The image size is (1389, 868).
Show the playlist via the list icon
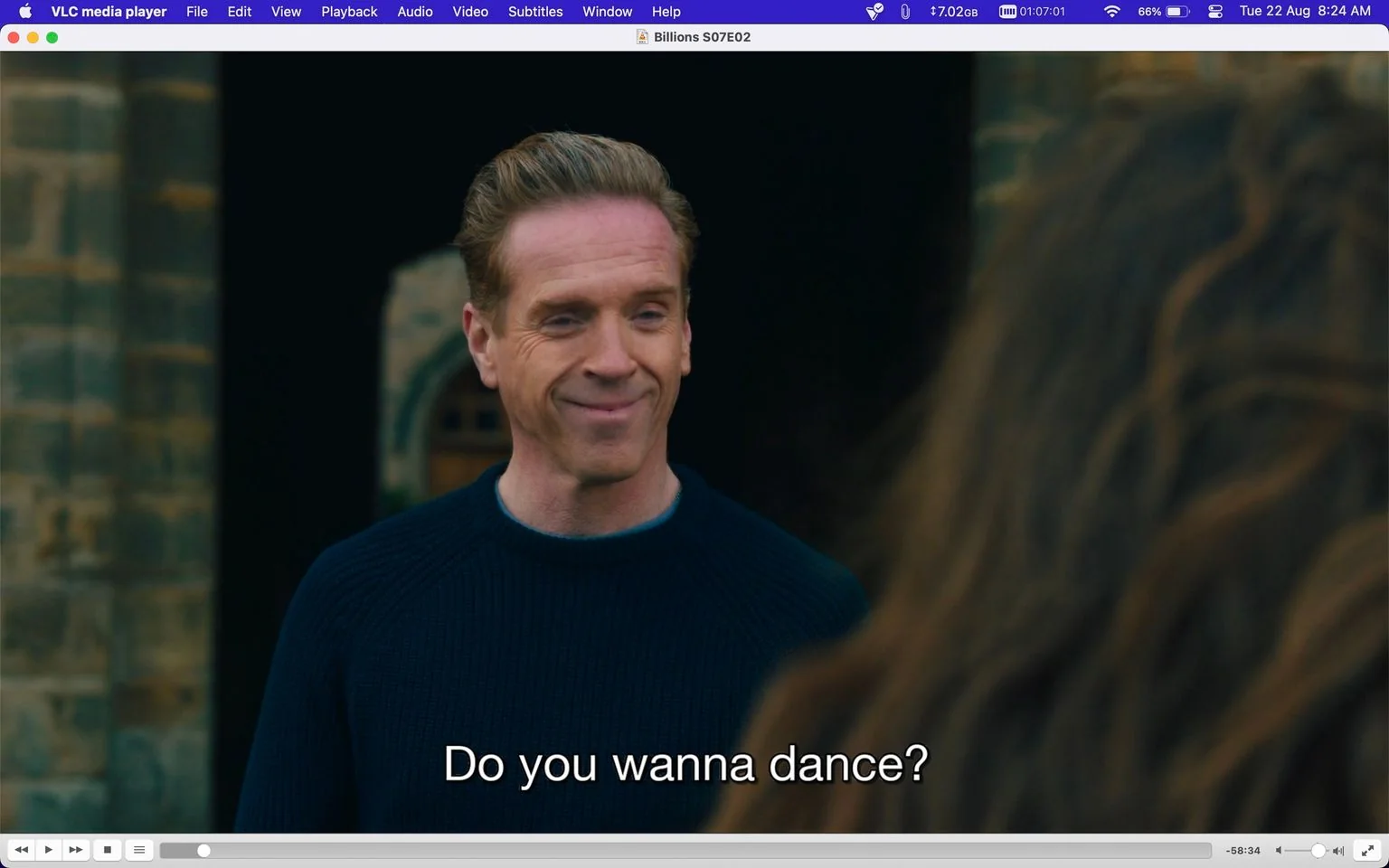pos(139,850)
